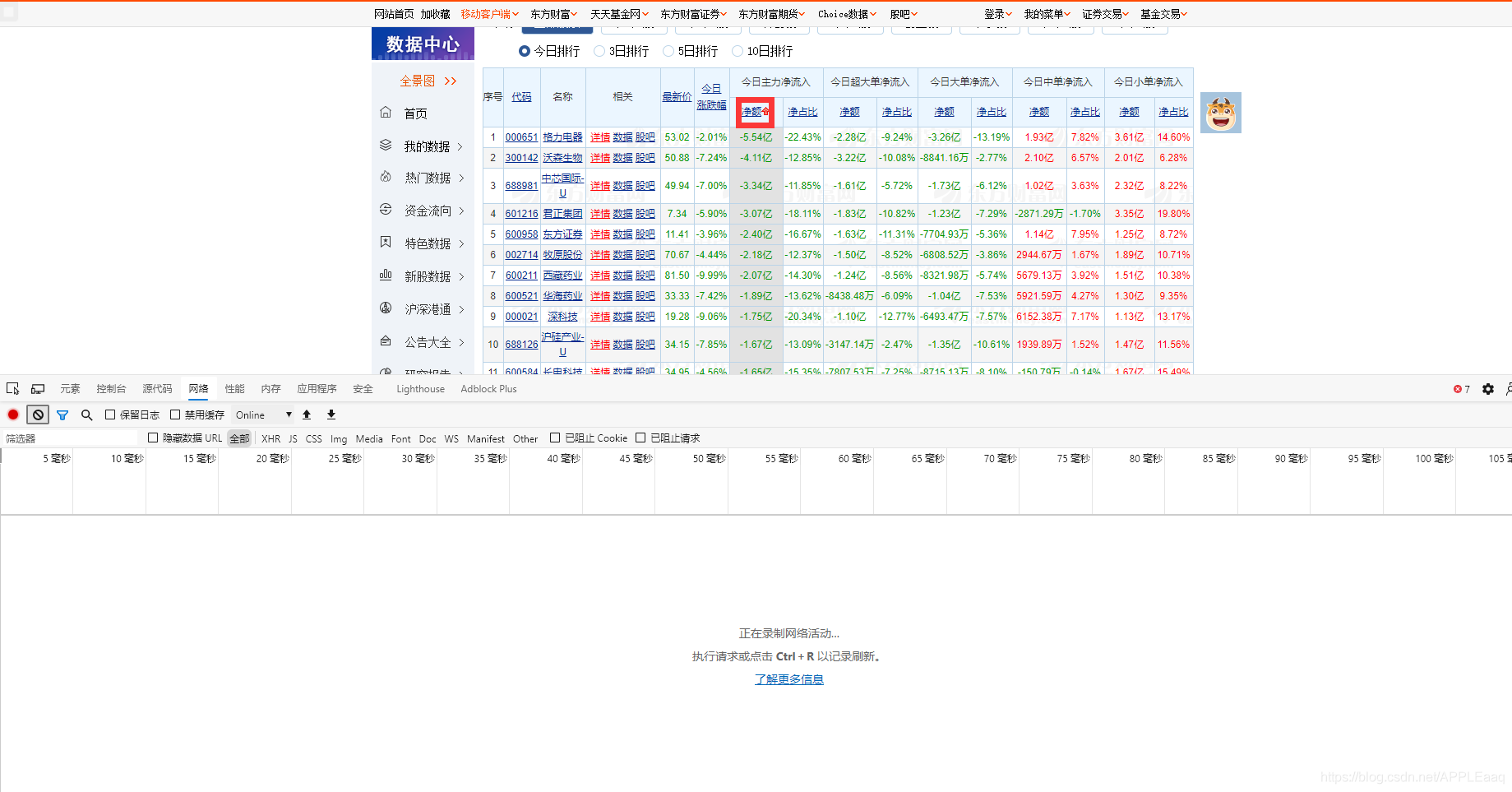Clear the network log
1512x792 pixels.
[38, 415]
